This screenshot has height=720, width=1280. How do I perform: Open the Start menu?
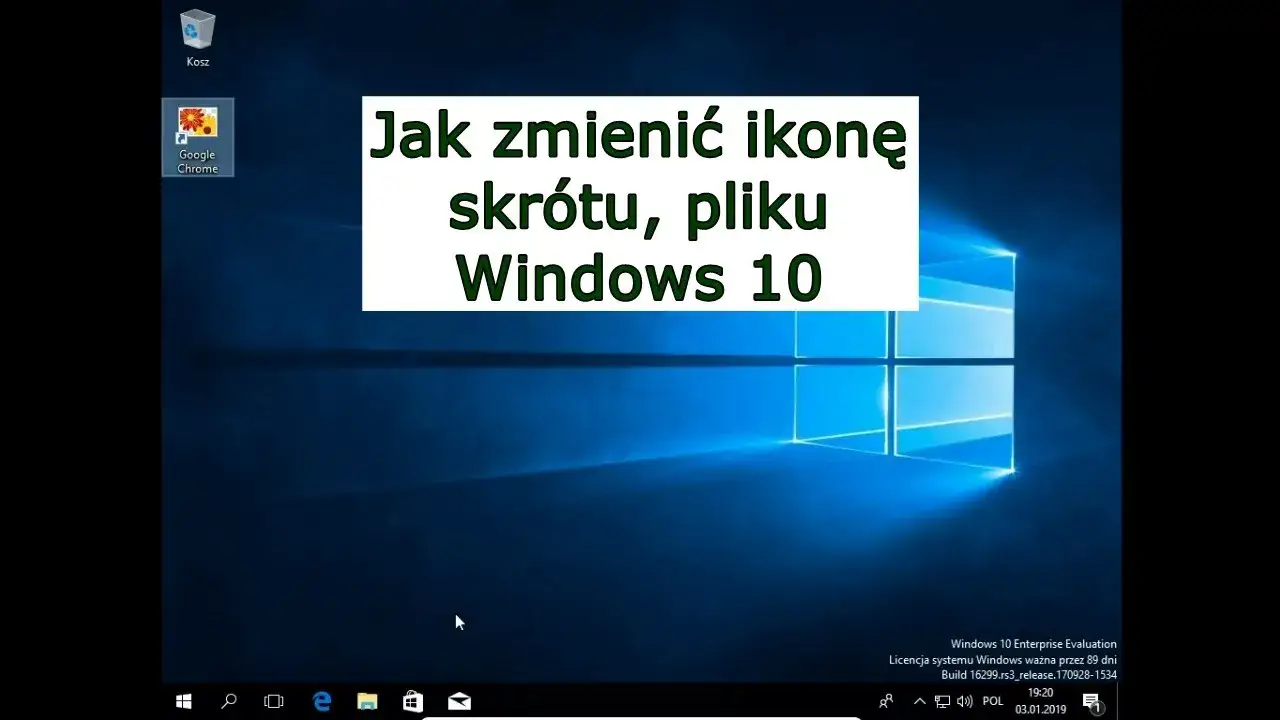coord(183,701)
